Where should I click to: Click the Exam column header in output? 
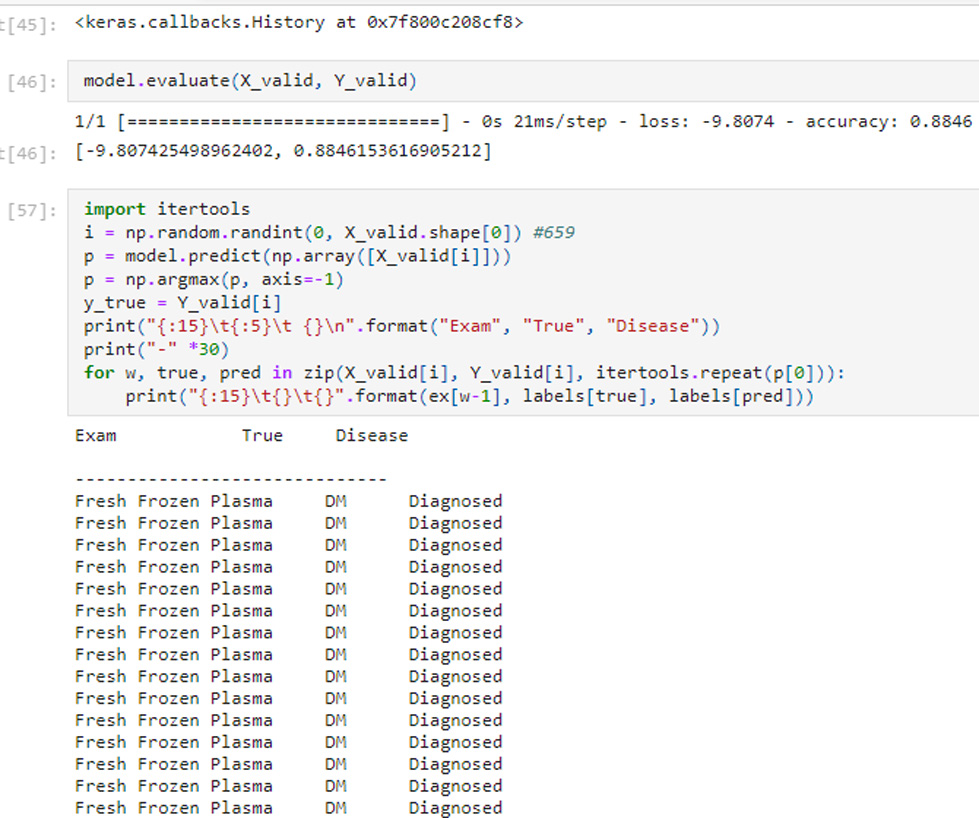click(x=95, y=435)
